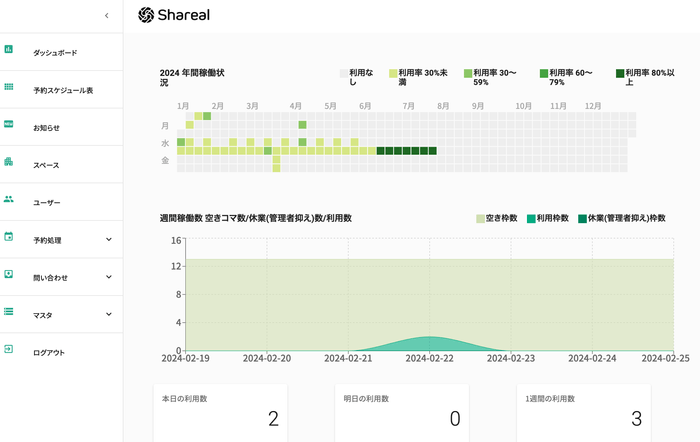Click the Dashboard chart icon in sidebar
Screen dimensions: 700x442
[9, 49]
